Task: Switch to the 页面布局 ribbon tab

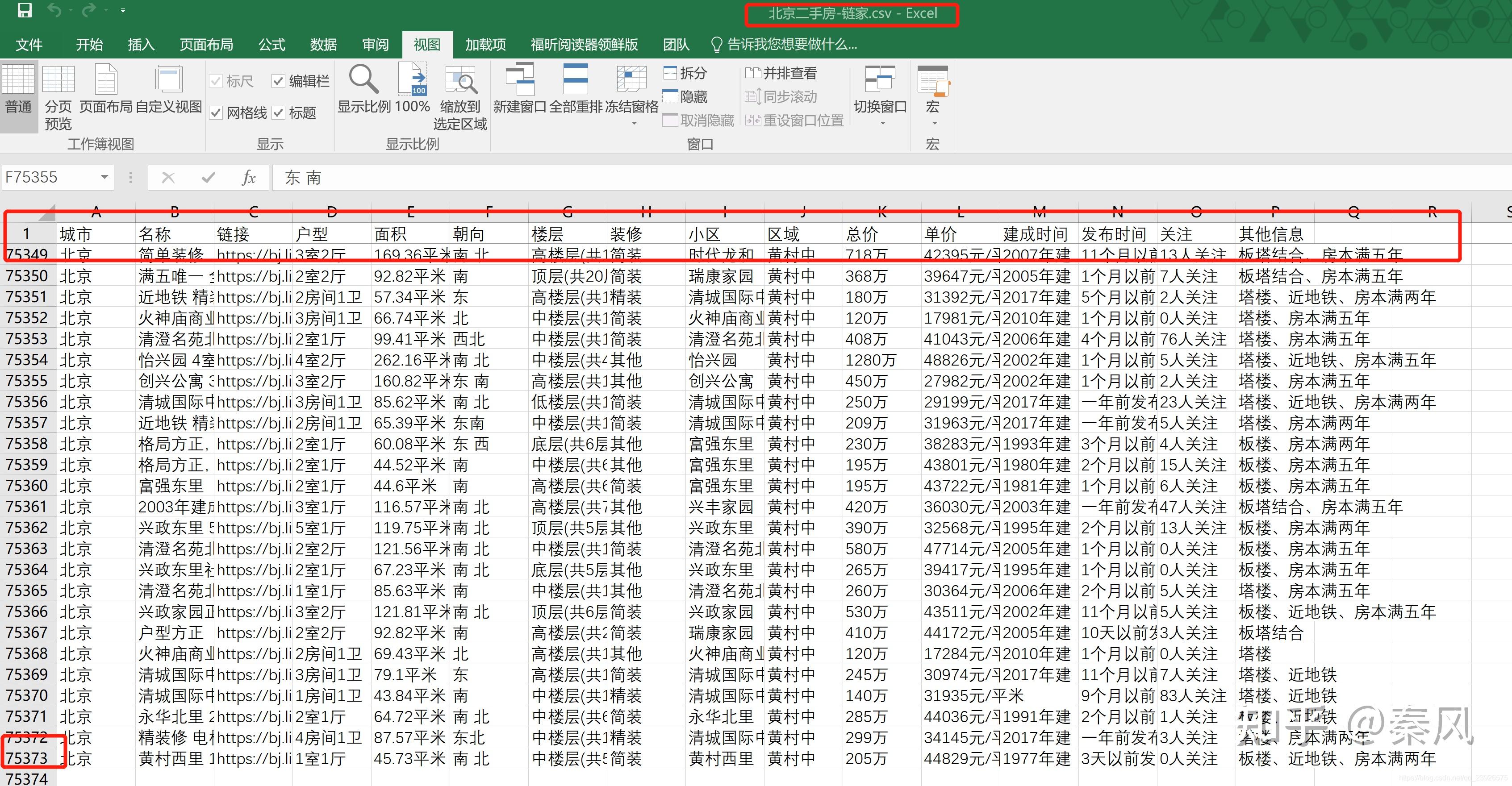Action: point(206,45)
